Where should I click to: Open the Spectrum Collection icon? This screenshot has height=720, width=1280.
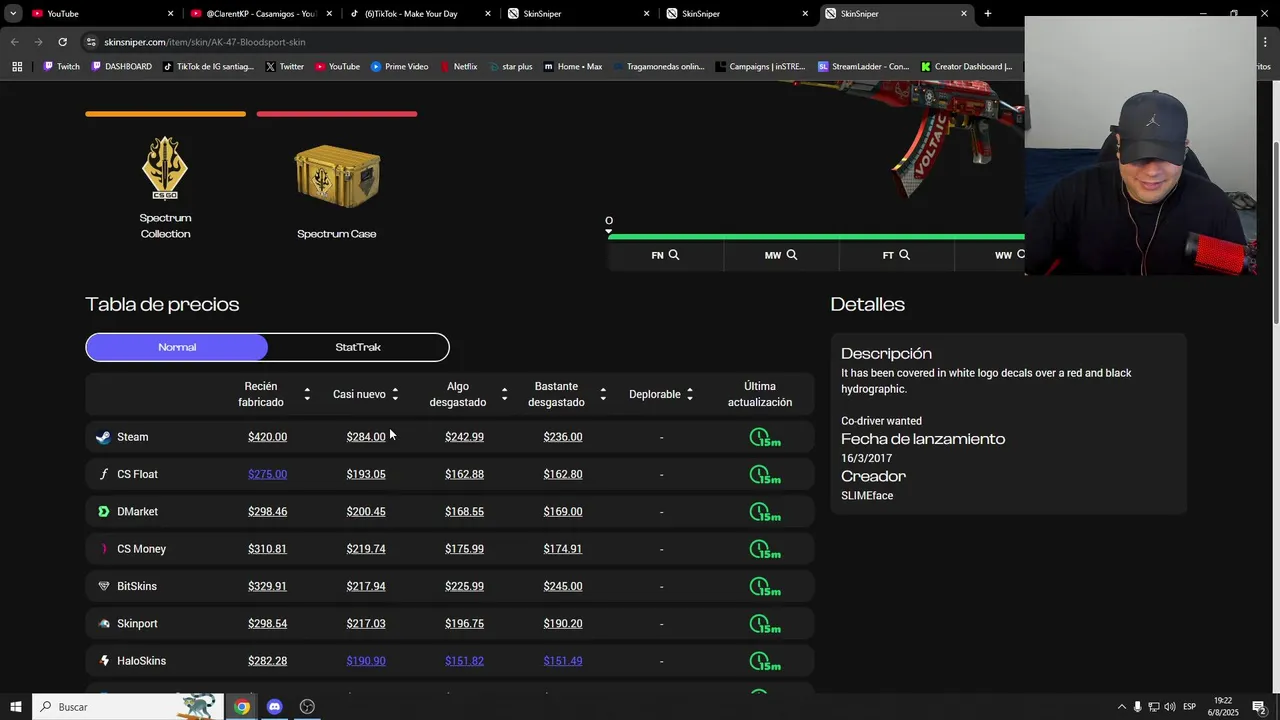[165, 168]
